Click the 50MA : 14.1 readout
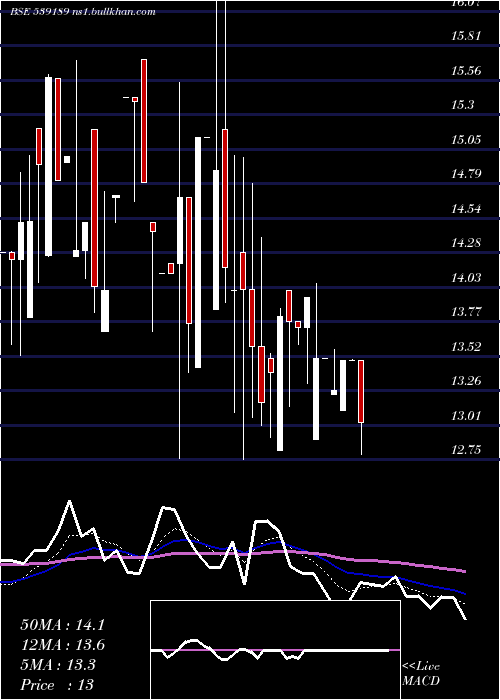This screenshot has width=500, height=700. tap(63, 625)
